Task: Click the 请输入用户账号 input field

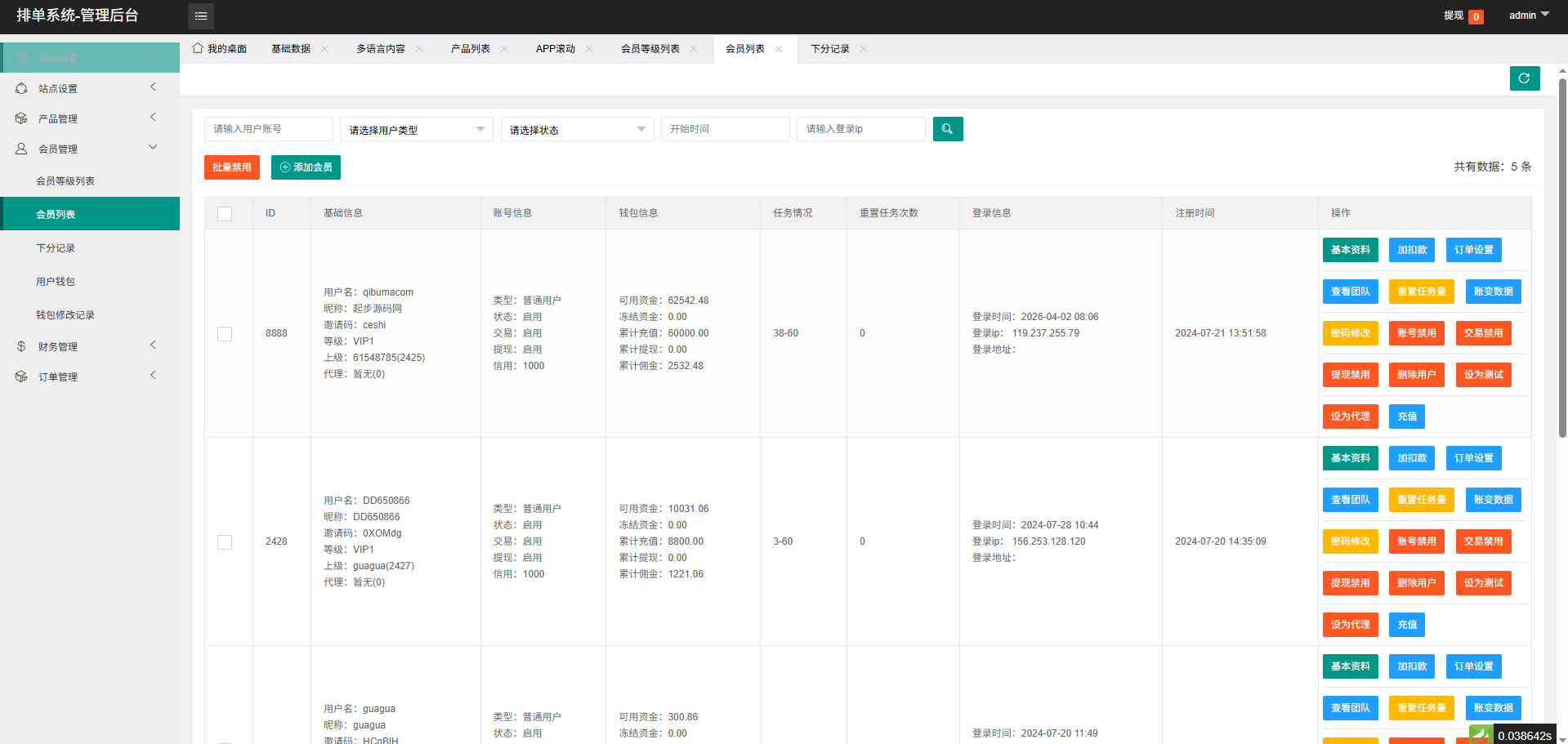Action: 268,129
